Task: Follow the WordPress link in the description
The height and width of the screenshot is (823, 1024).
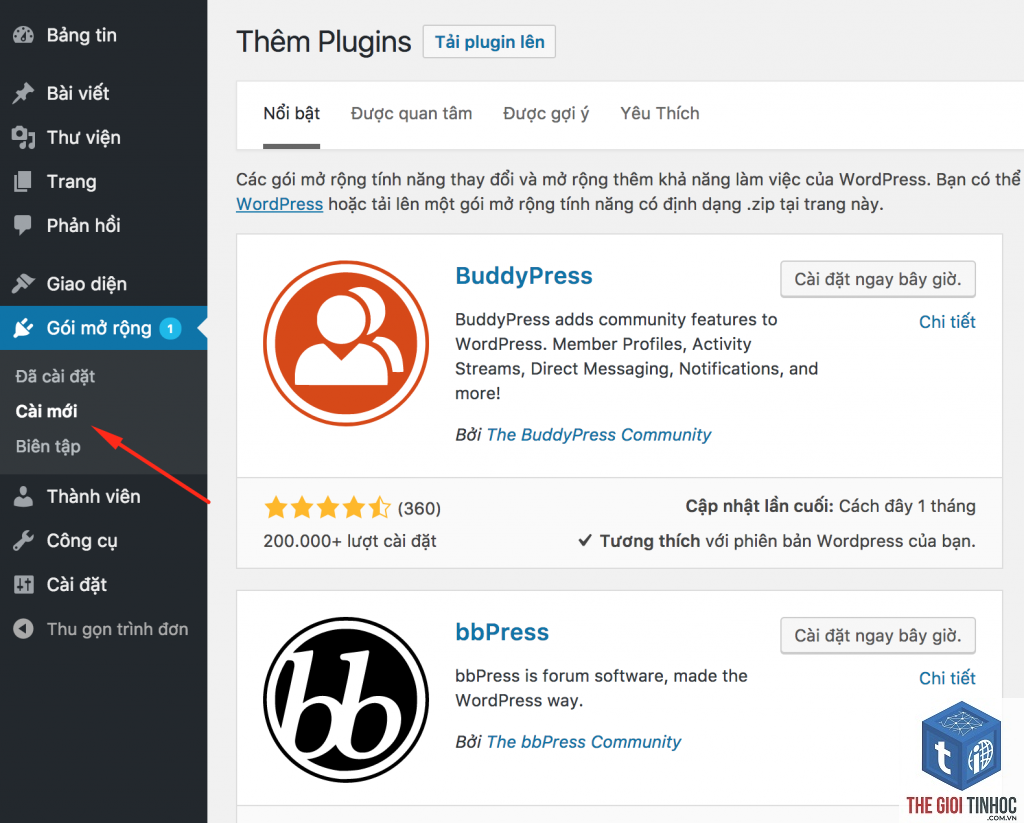Action: pyautogui.click(x=280, y=204)
